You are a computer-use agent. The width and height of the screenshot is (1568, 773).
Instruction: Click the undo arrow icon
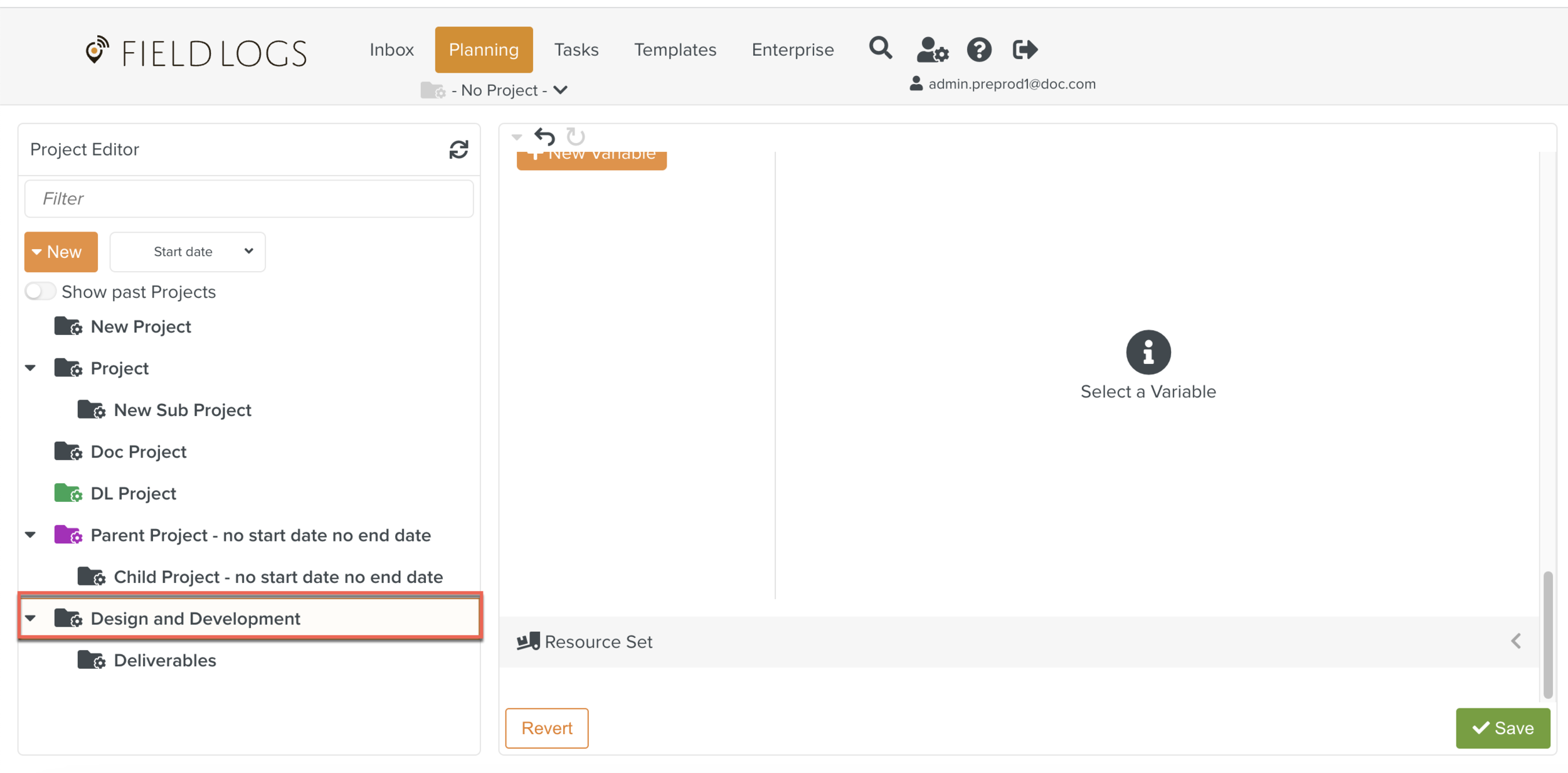coord(544,136)
